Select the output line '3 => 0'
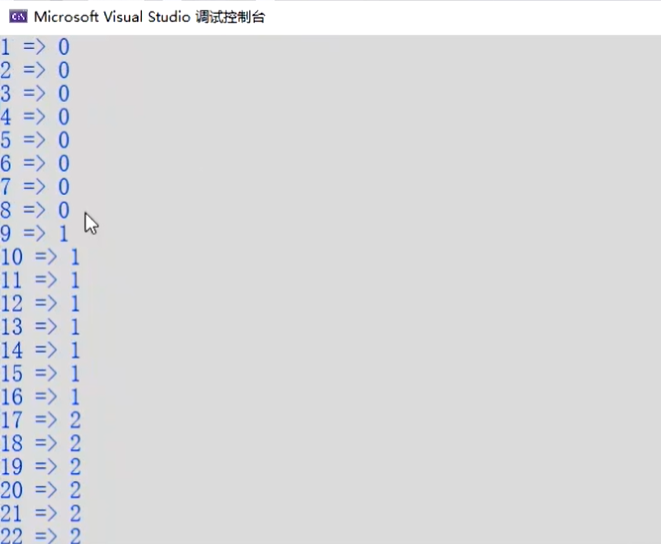The width and height of the screenshot is (661, 544). point(35,93)
